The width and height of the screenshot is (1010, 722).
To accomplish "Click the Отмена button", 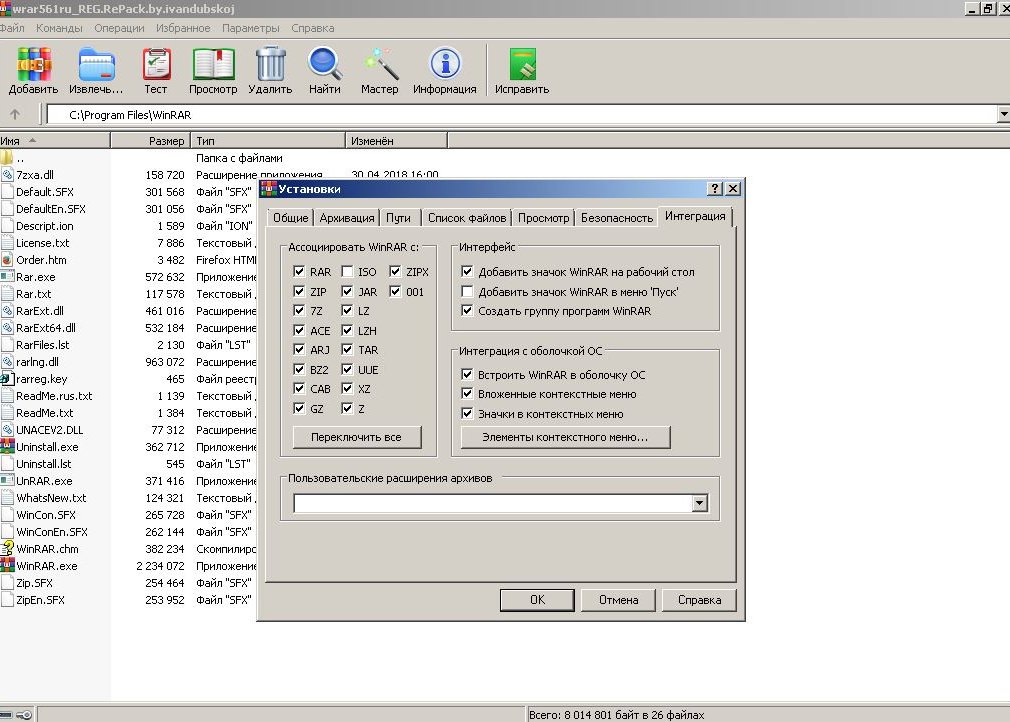I will pos(618,600).
